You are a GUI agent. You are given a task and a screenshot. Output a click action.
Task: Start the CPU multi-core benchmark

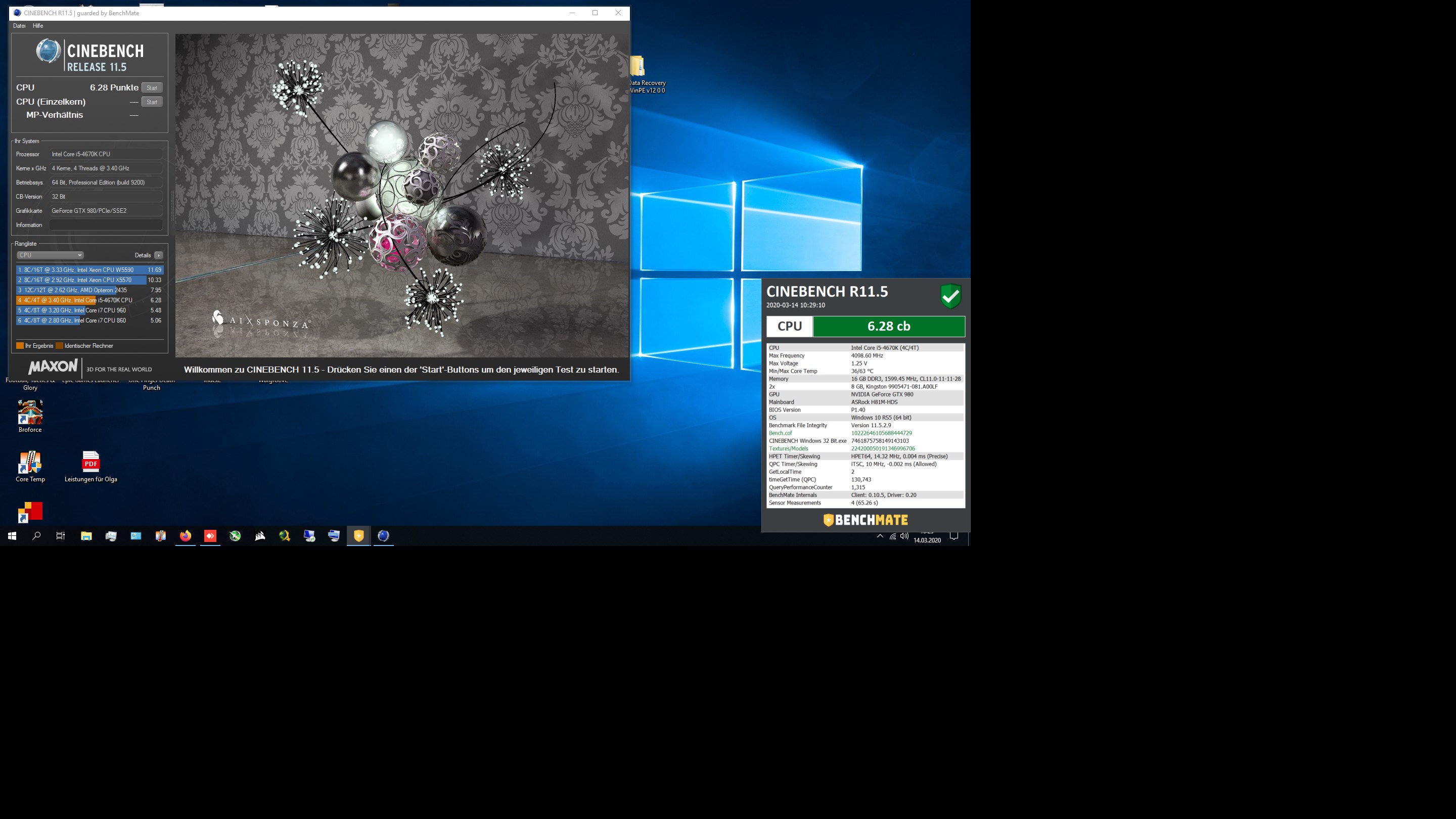(152, 87)
